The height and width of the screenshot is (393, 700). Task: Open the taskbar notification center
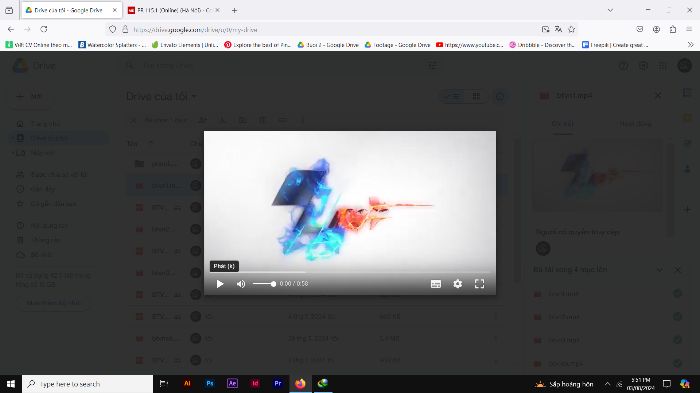(667, 384)
